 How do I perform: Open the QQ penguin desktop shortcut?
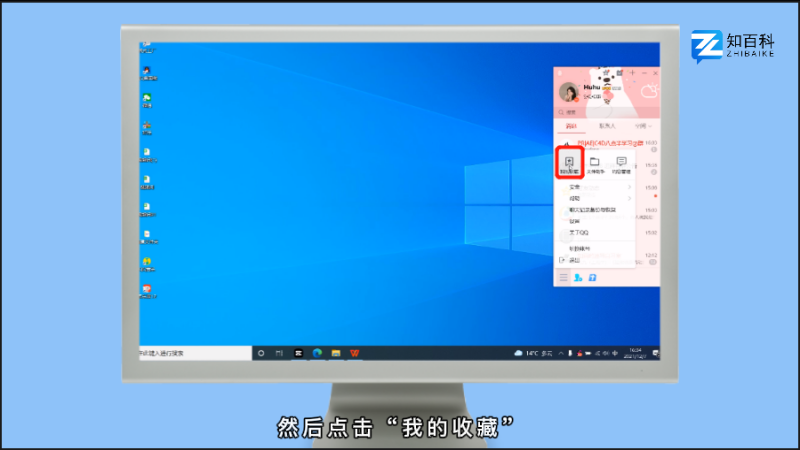(147, 73)
